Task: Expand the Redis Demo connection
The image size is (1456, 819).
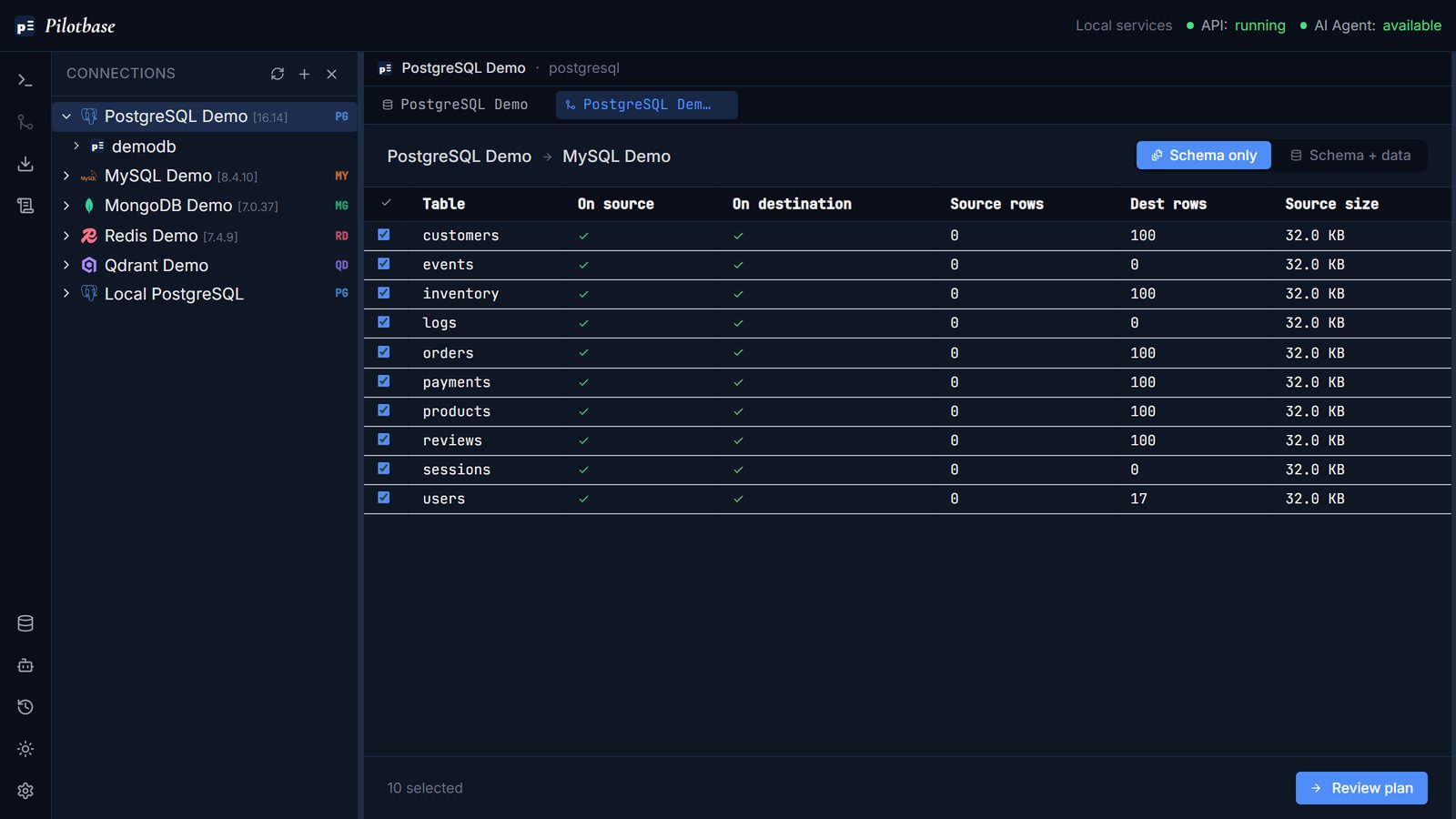Action: (x=66, y=236)
